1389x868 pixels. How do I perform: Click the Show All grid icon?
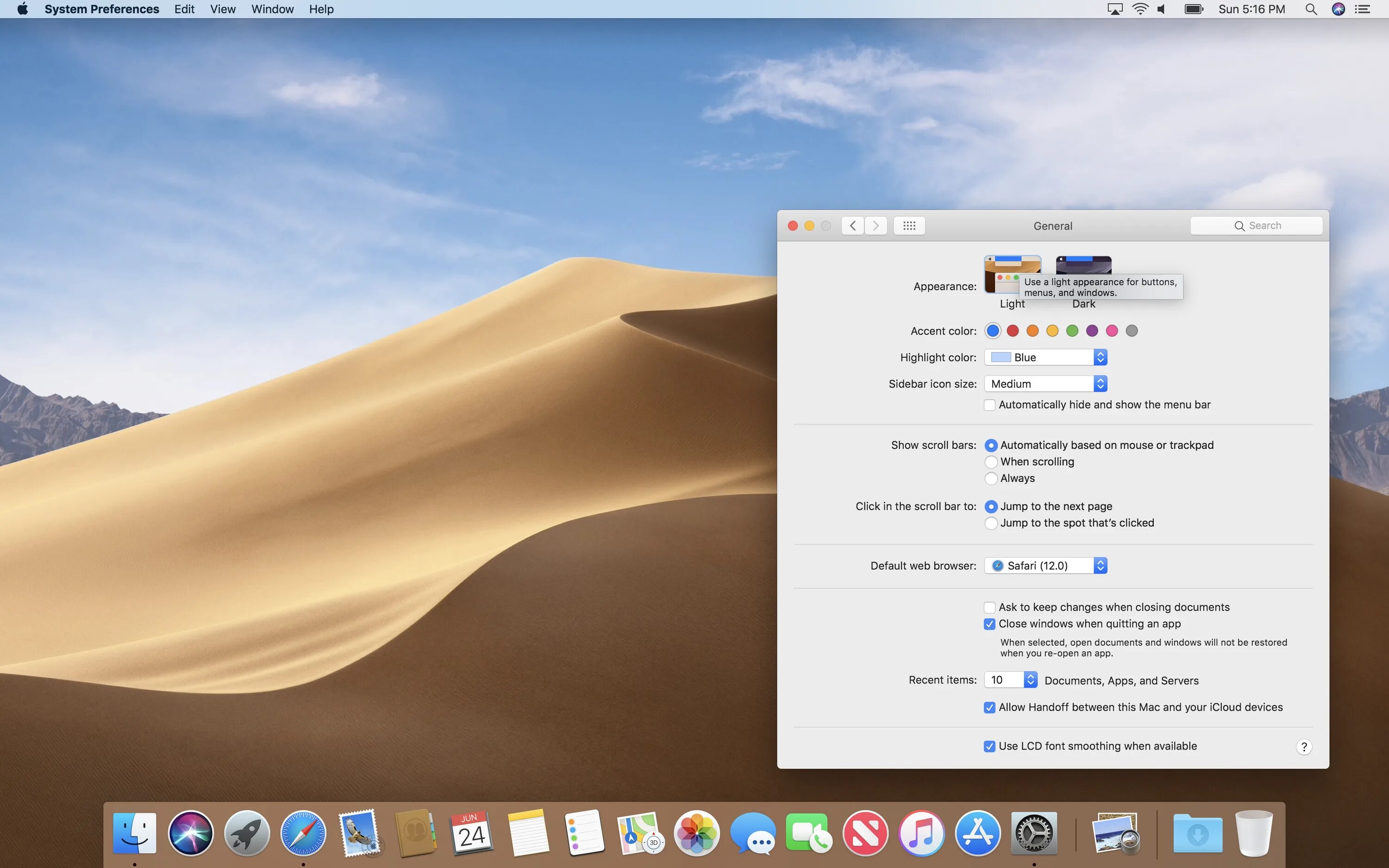[x=908, y=225]
